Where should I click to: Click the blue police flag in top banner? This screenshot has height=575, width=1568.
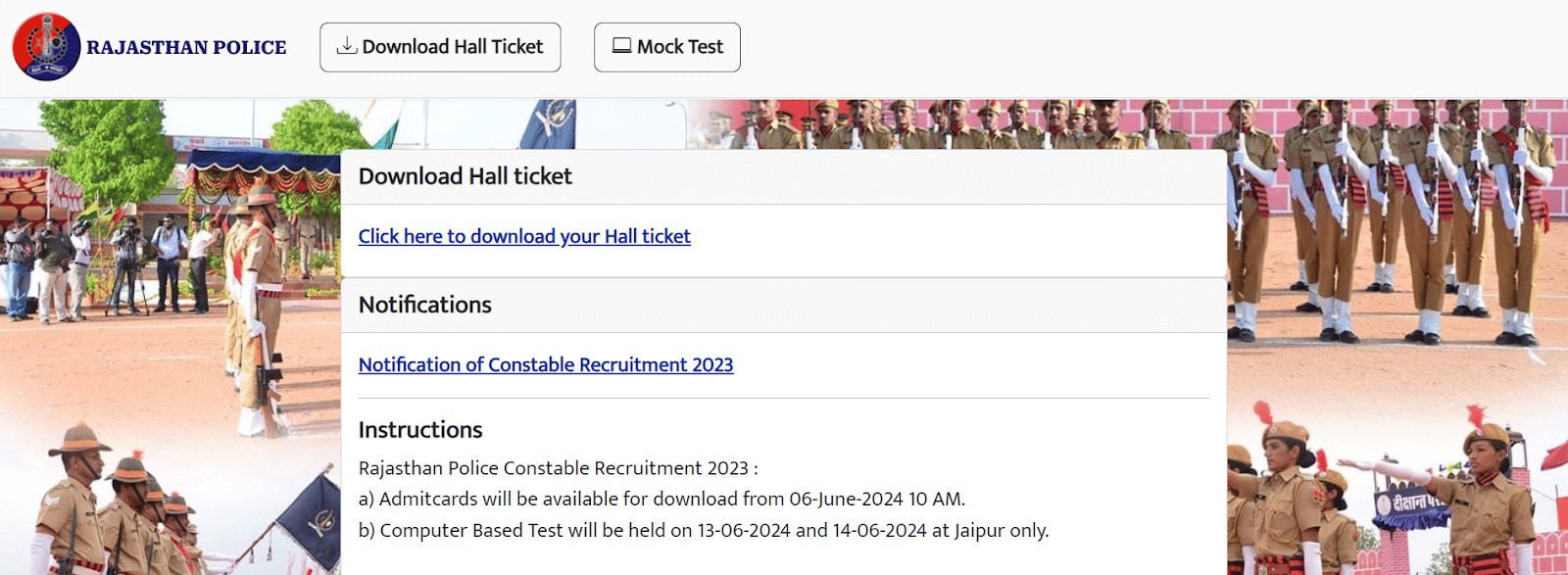point(547,124)
